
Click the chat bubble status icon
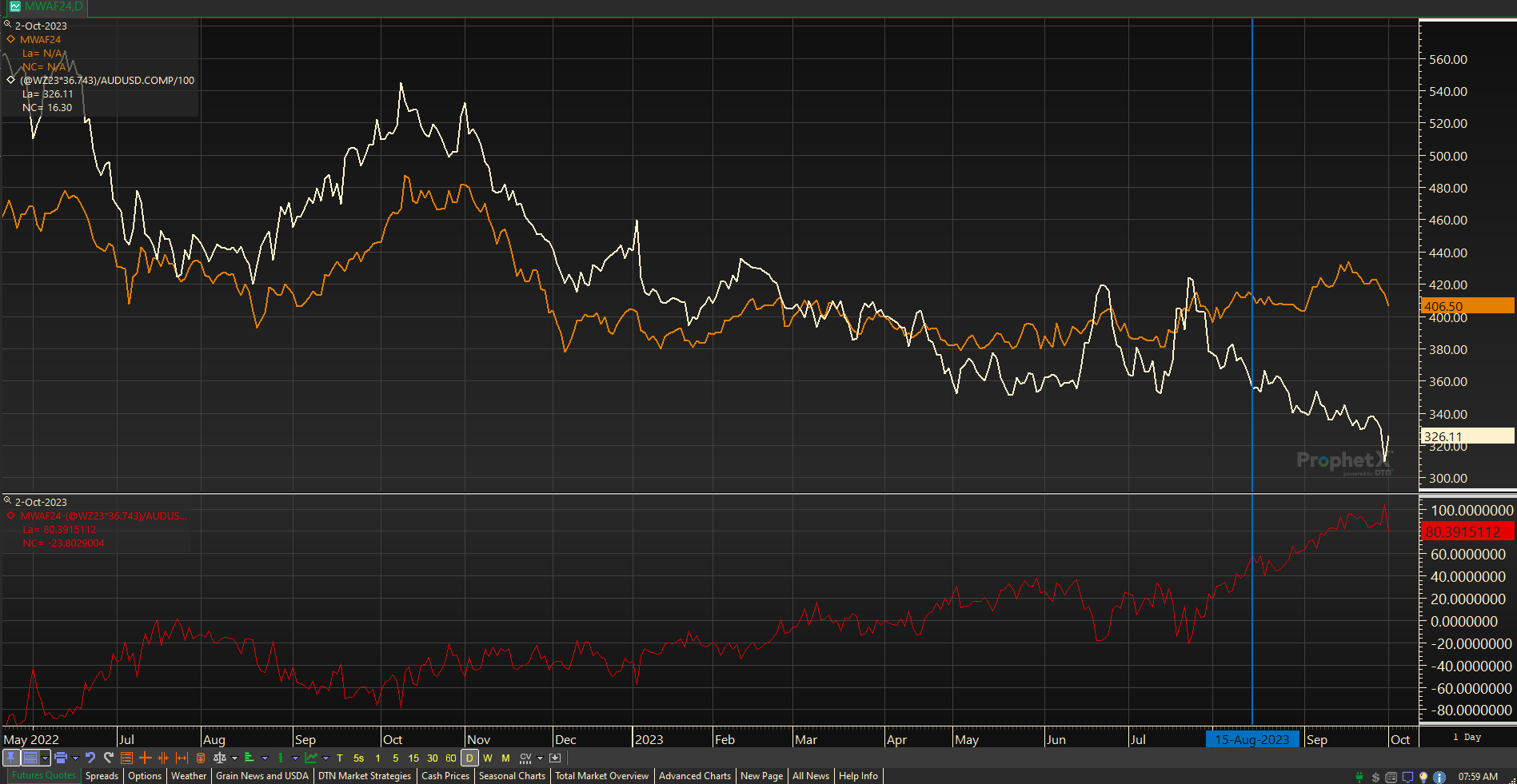tap(1407, 777)
